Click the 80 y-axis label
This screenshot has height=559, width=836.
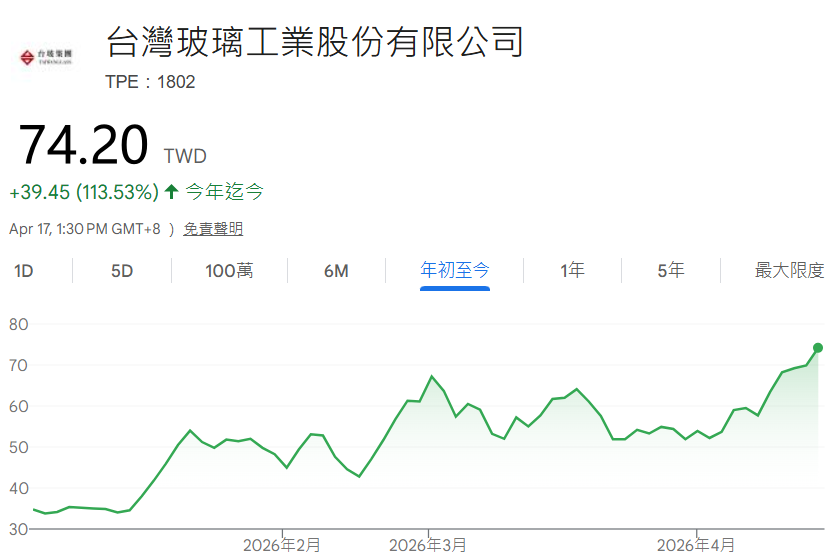tap(18, 324)
